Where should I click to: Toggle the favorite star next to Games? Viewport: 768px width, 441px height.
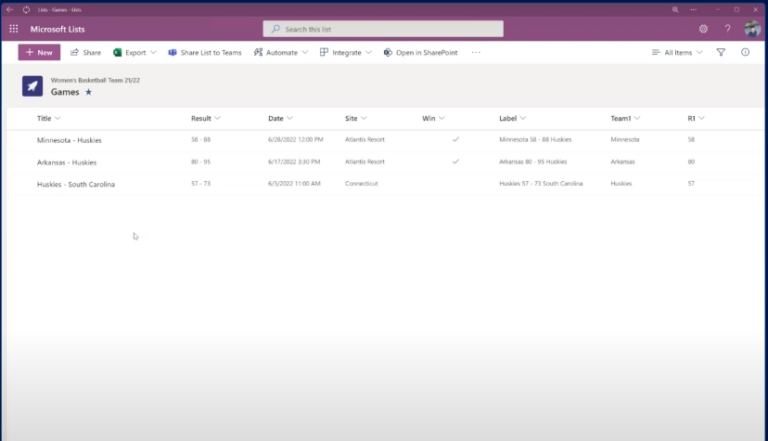[89, 92]
